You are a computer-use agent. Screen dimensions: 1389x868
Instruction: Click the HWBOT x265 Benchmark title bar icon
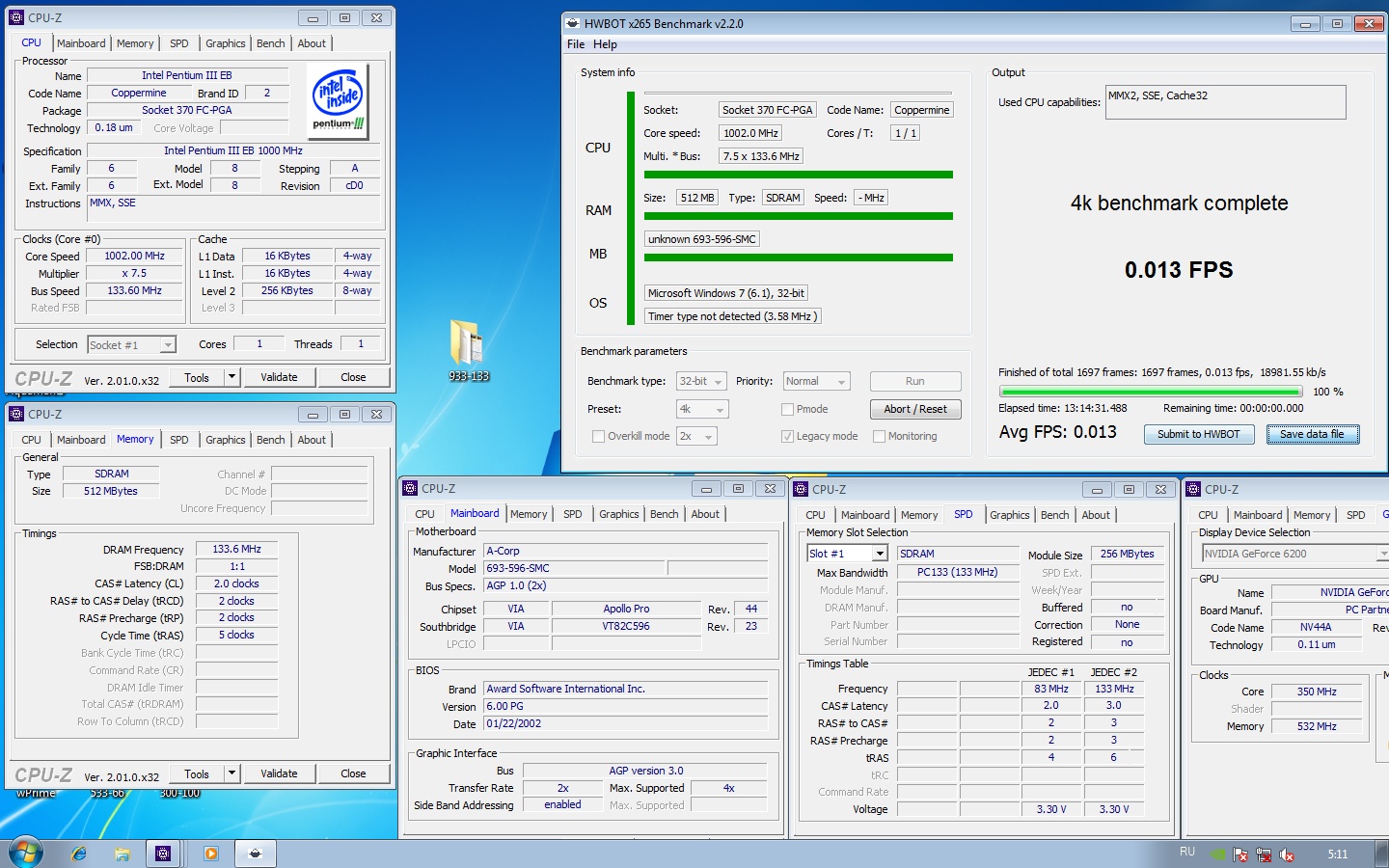click(x=572, y=23)
